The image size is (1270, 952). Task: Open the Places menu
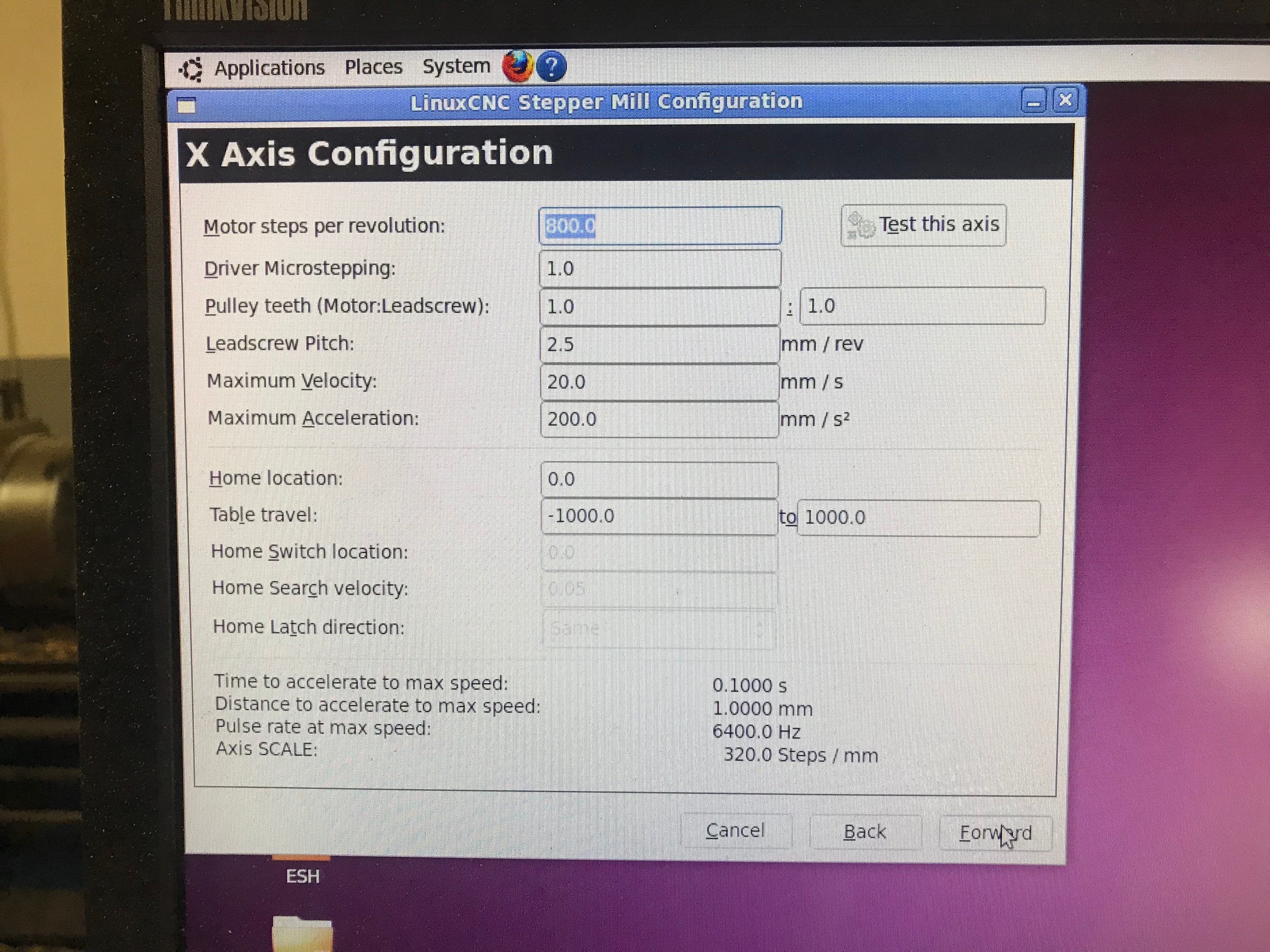[373, 66]
